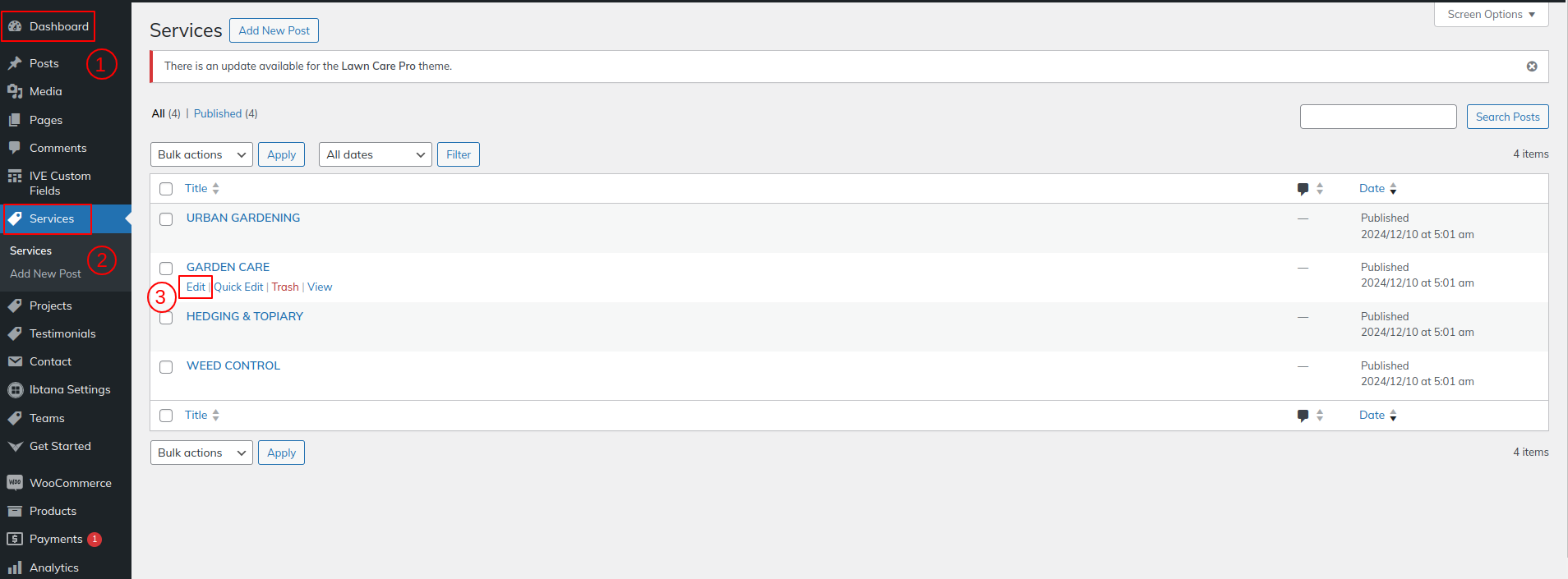Open Quick Edit for GARDEN CARE
Screen dimensions: 1568x579
click(x=239, y=287)
